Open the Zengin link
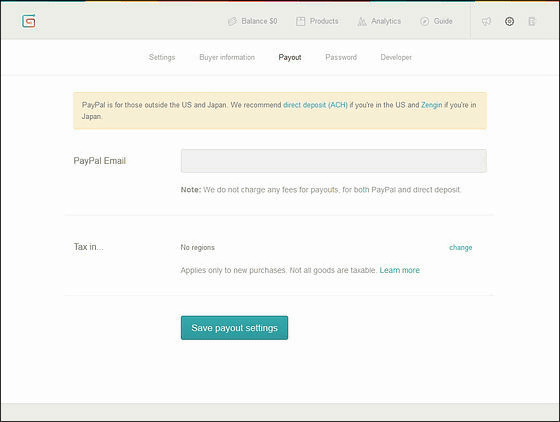This screenshot has width=560, height=422. (x=431, y=105)
